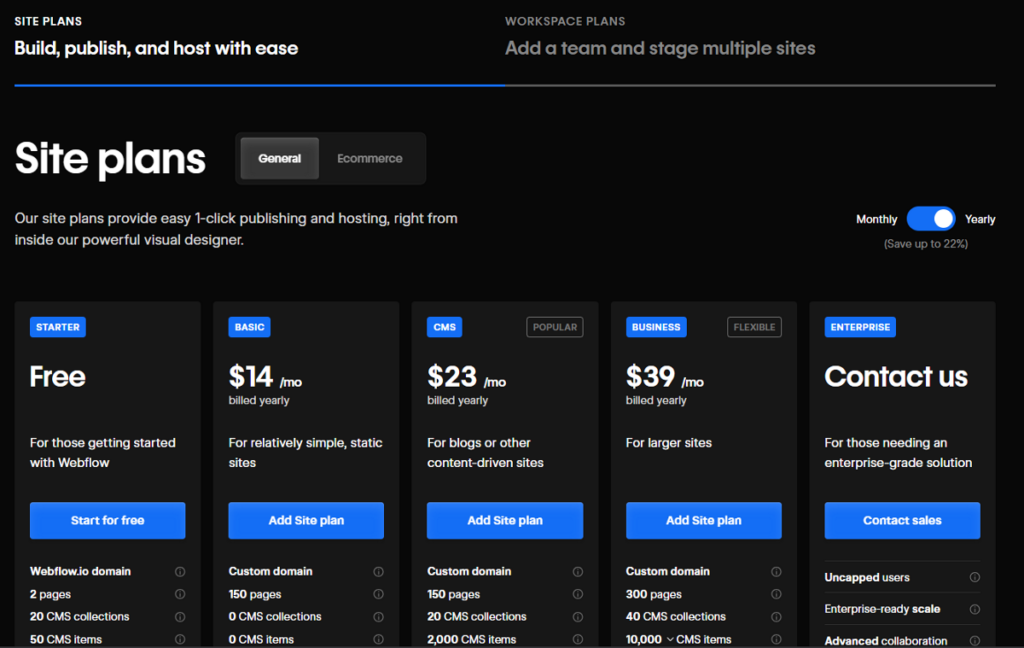The width and height of the screenshot is (1024, 648).
Task: Click 'For larger sites' description
Action: pos(669,443)
